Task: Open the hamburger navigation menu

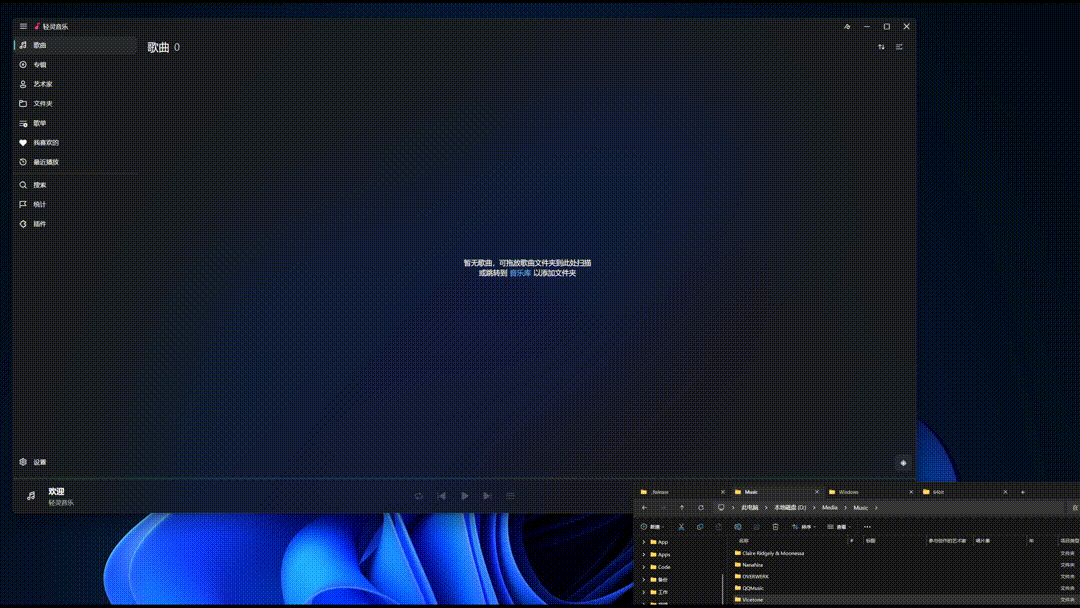Action: pyautogui.click(x=23, y=26)
